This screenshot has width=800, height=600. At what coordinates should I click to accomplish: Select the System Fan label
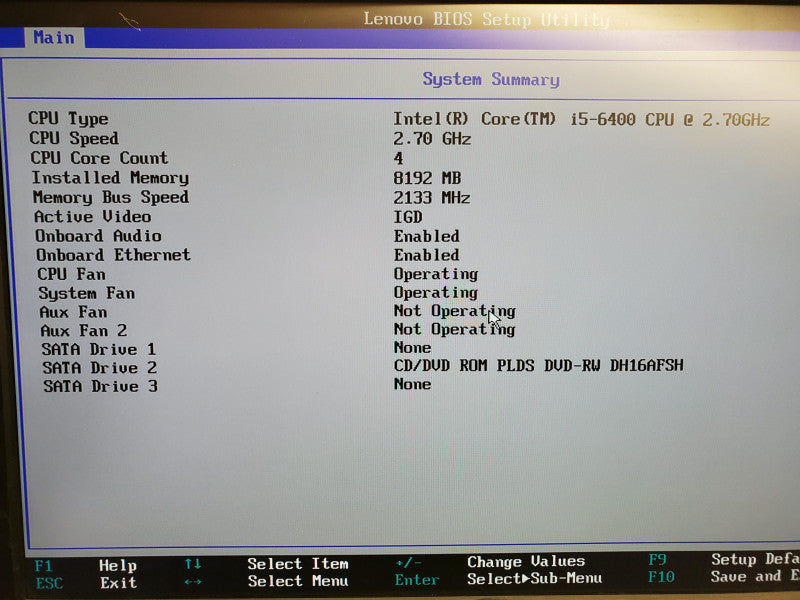[87, 293]
